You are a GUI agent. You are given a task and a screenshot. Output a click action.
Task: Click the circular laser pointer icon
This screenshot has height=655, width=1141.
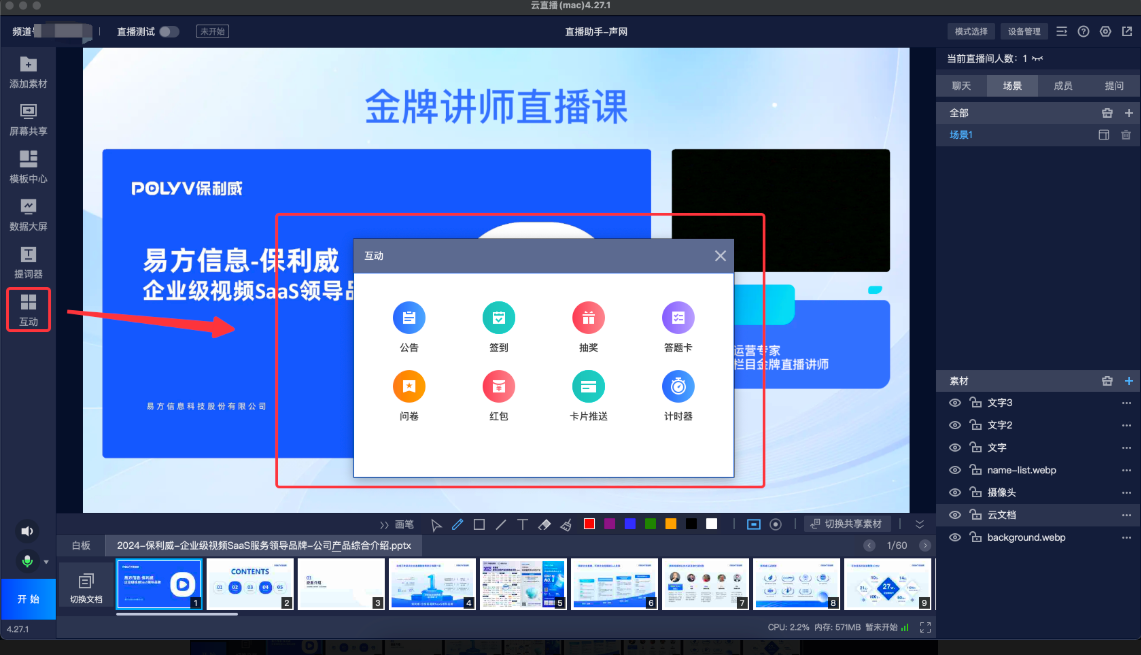(776, 525)
